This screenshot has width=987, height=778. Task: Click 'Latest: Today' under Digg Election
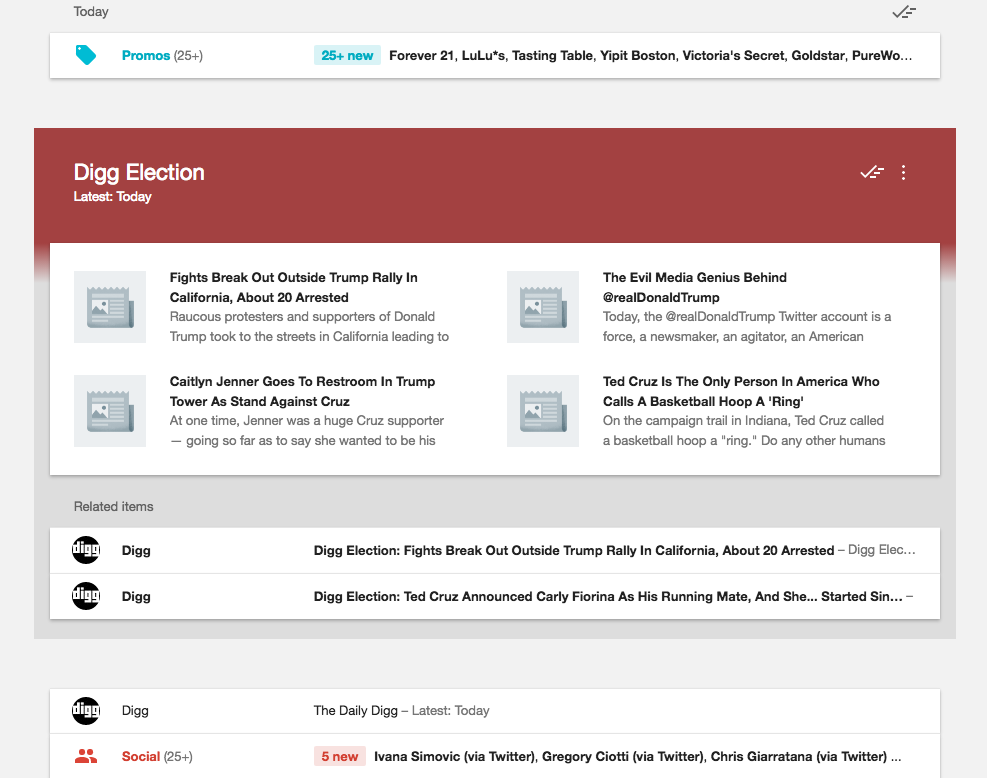pos(113,196)
